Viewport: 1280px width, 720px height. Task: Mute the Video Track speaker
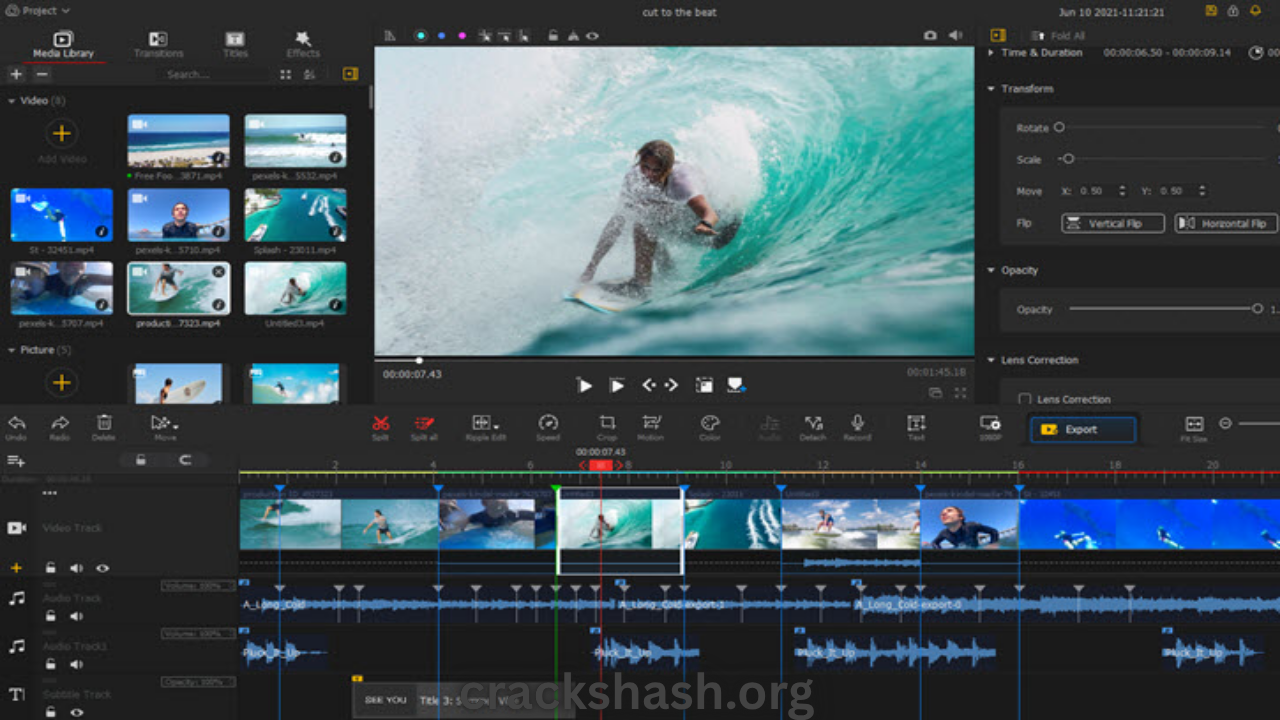coord(76,568)
